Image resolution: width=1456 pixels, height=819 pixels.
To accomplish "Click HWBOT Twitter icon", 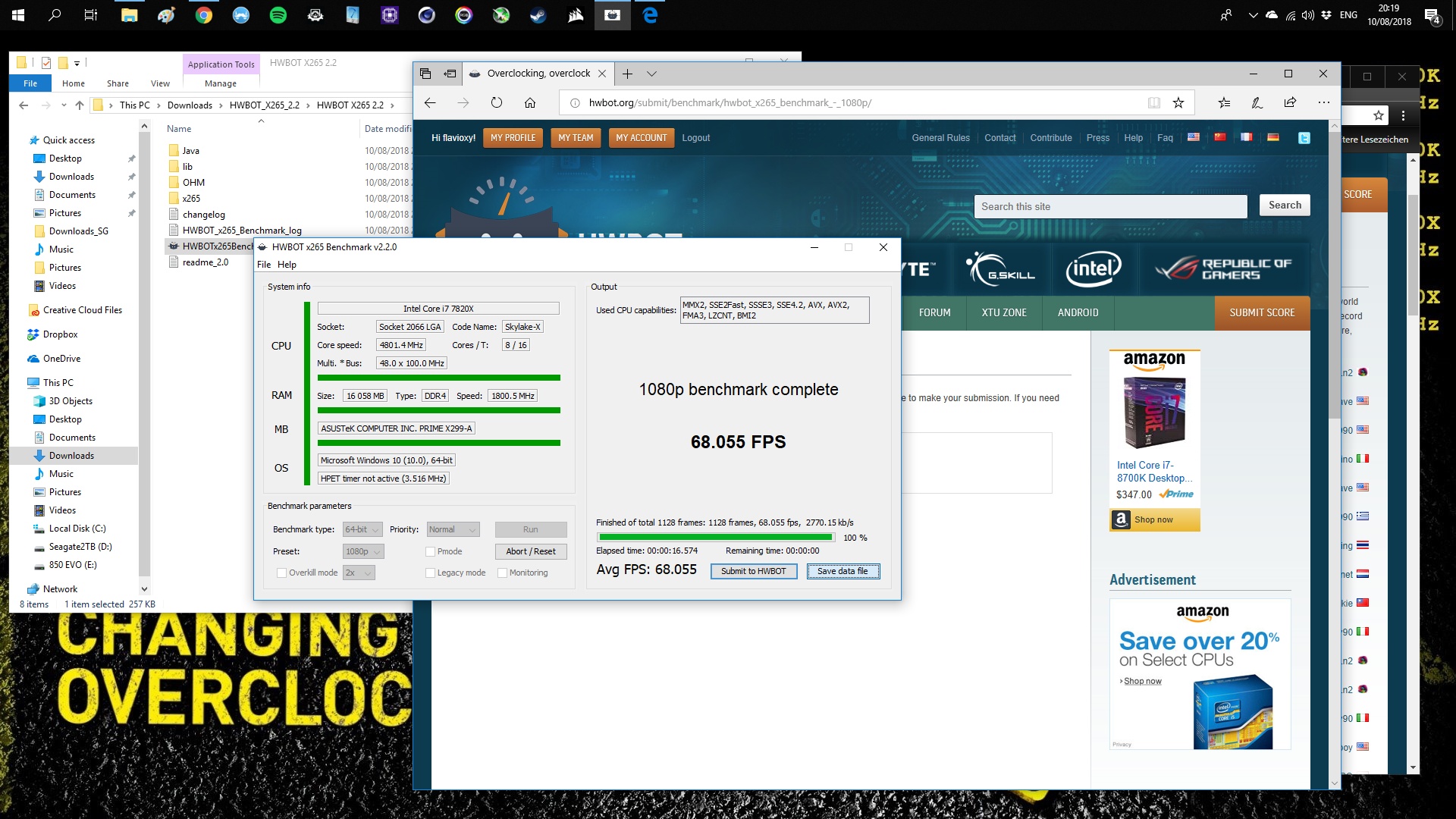I will pyautogui.click(x=1304, y=137).
